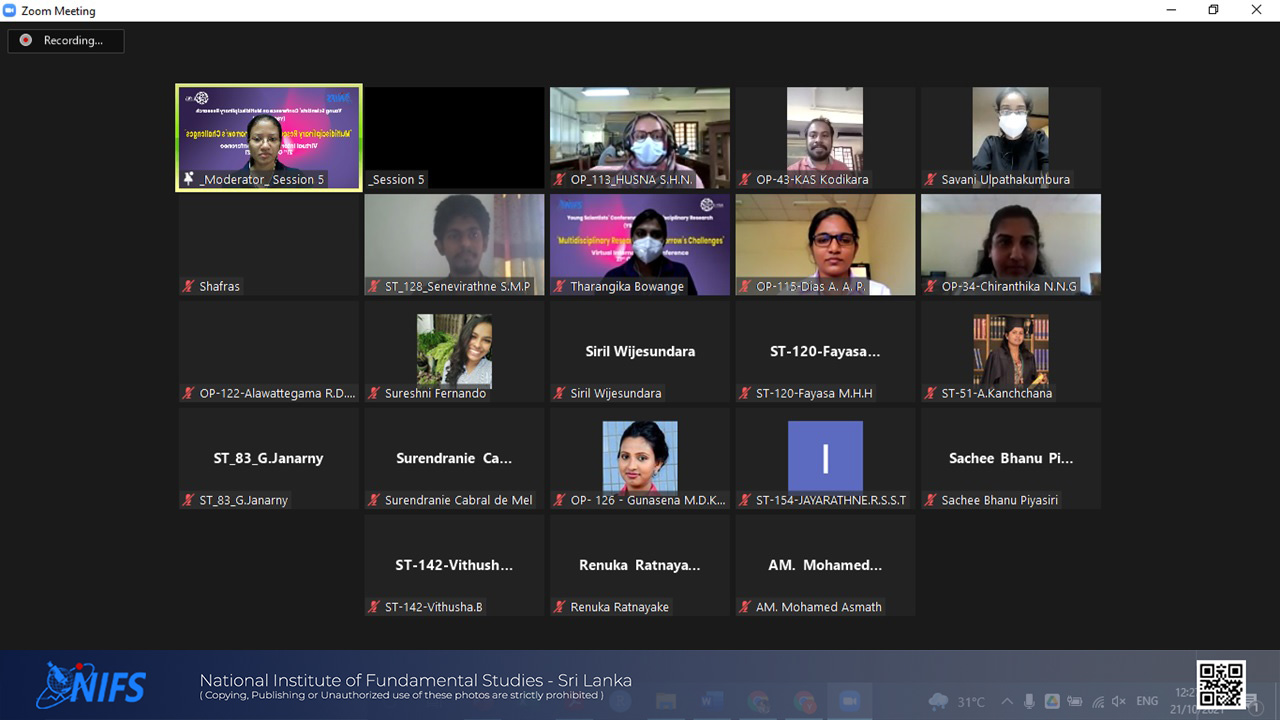
Task: Click muted mic icon beside OP_113_HUSNA S.H.N
Action: coord(560,180)
